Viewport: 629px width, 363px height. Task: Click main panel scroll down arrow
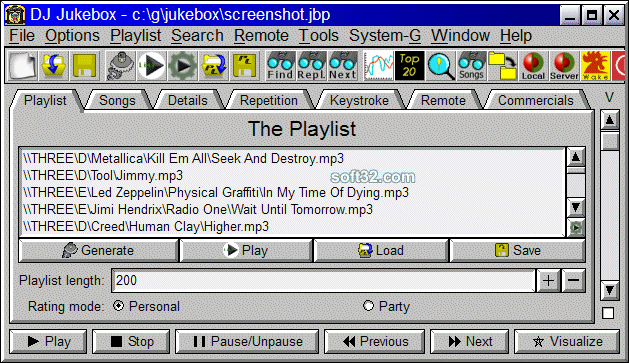610,290
